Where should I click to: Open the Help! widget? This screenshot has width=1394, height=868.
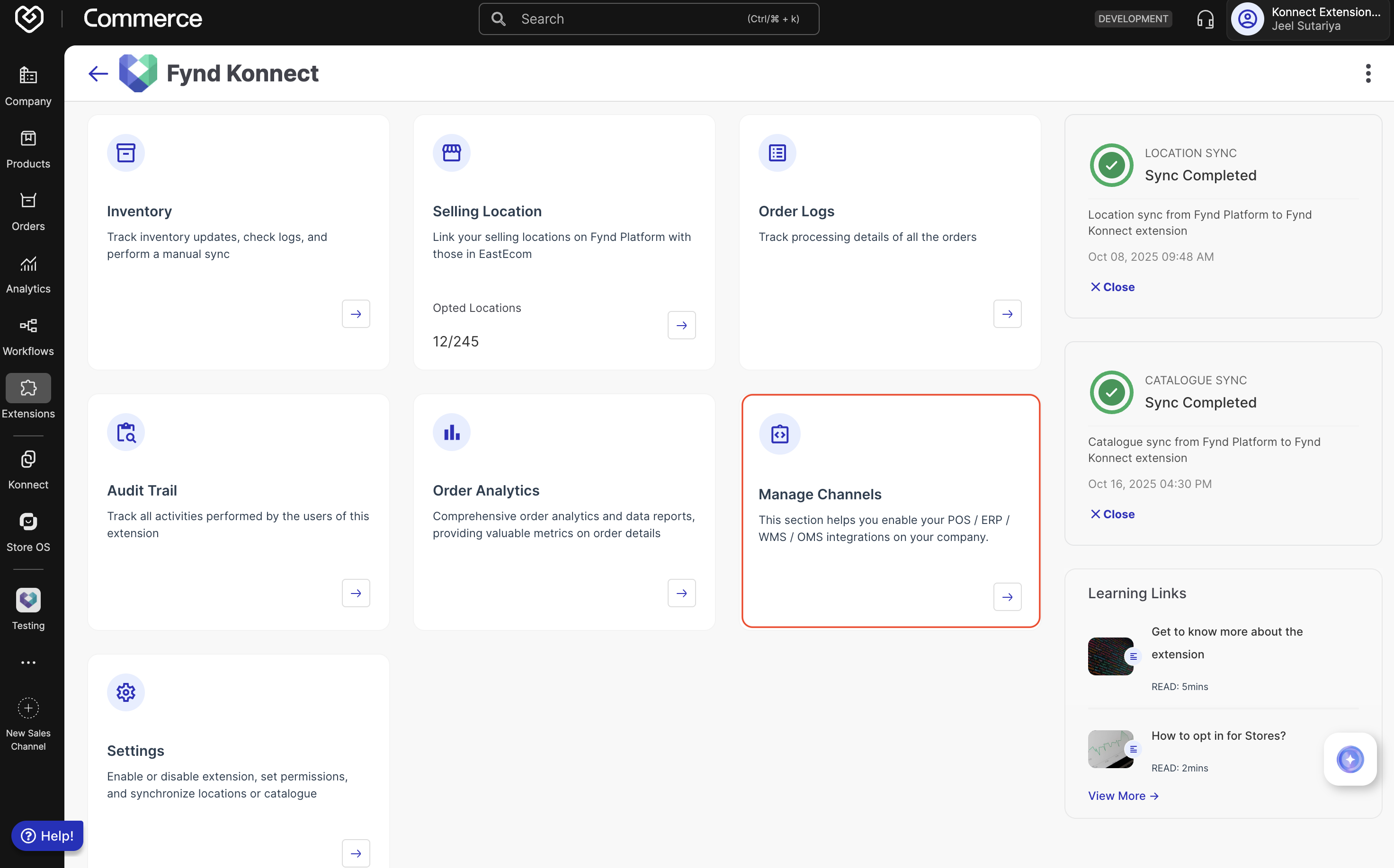[x=48, y=836]
